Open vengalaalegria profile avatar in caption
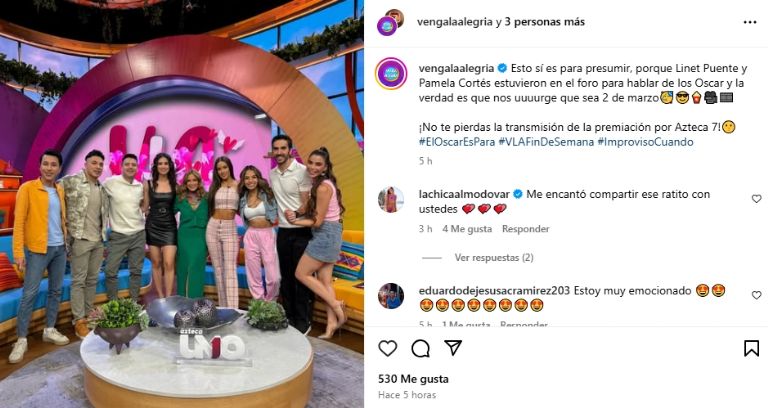The image size is (768, 408). click(x=391, y=73)
